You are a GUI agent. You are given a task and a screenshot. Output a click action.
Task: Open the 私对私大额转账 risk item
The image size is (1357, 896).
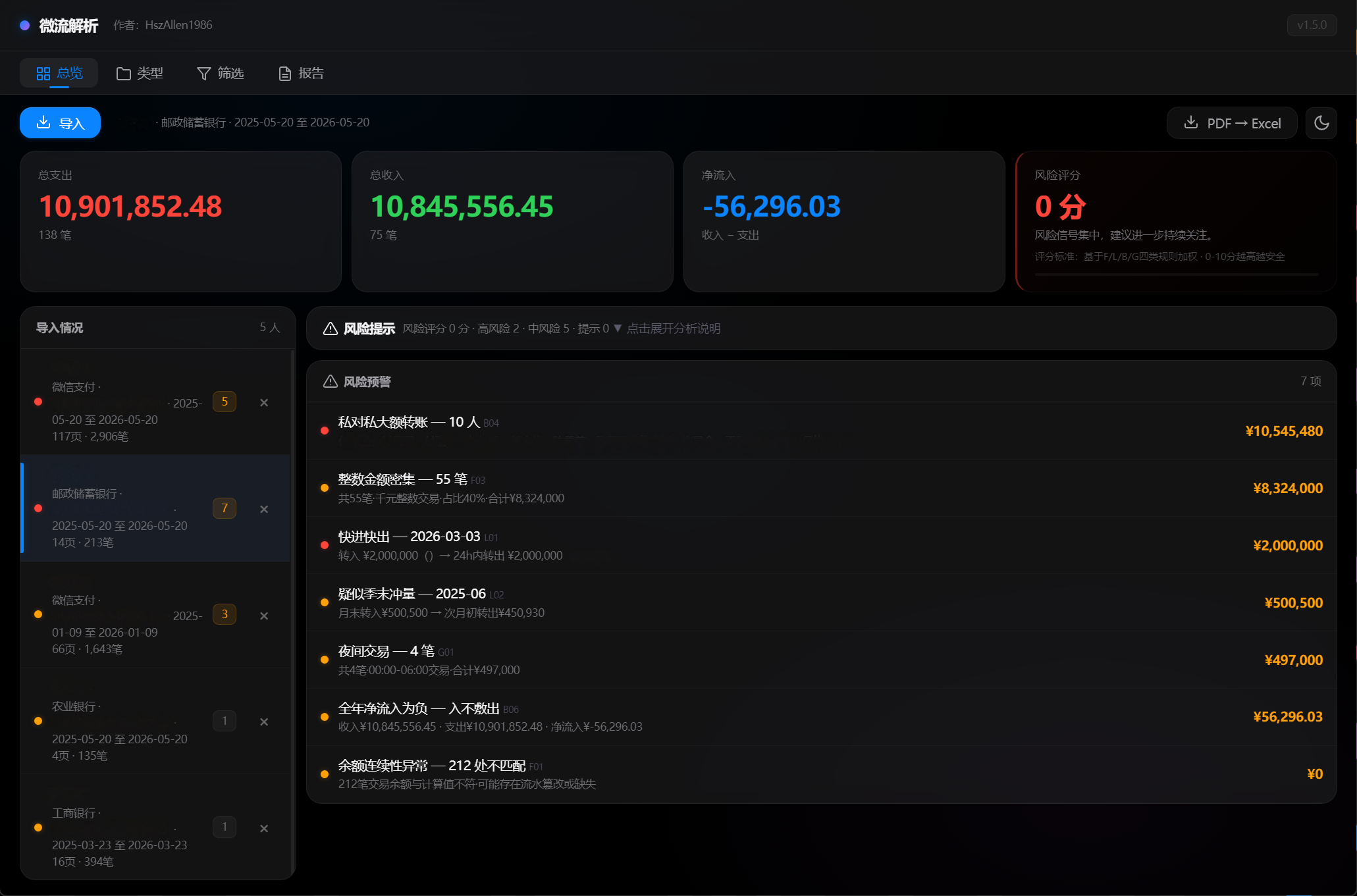[821, 431]
